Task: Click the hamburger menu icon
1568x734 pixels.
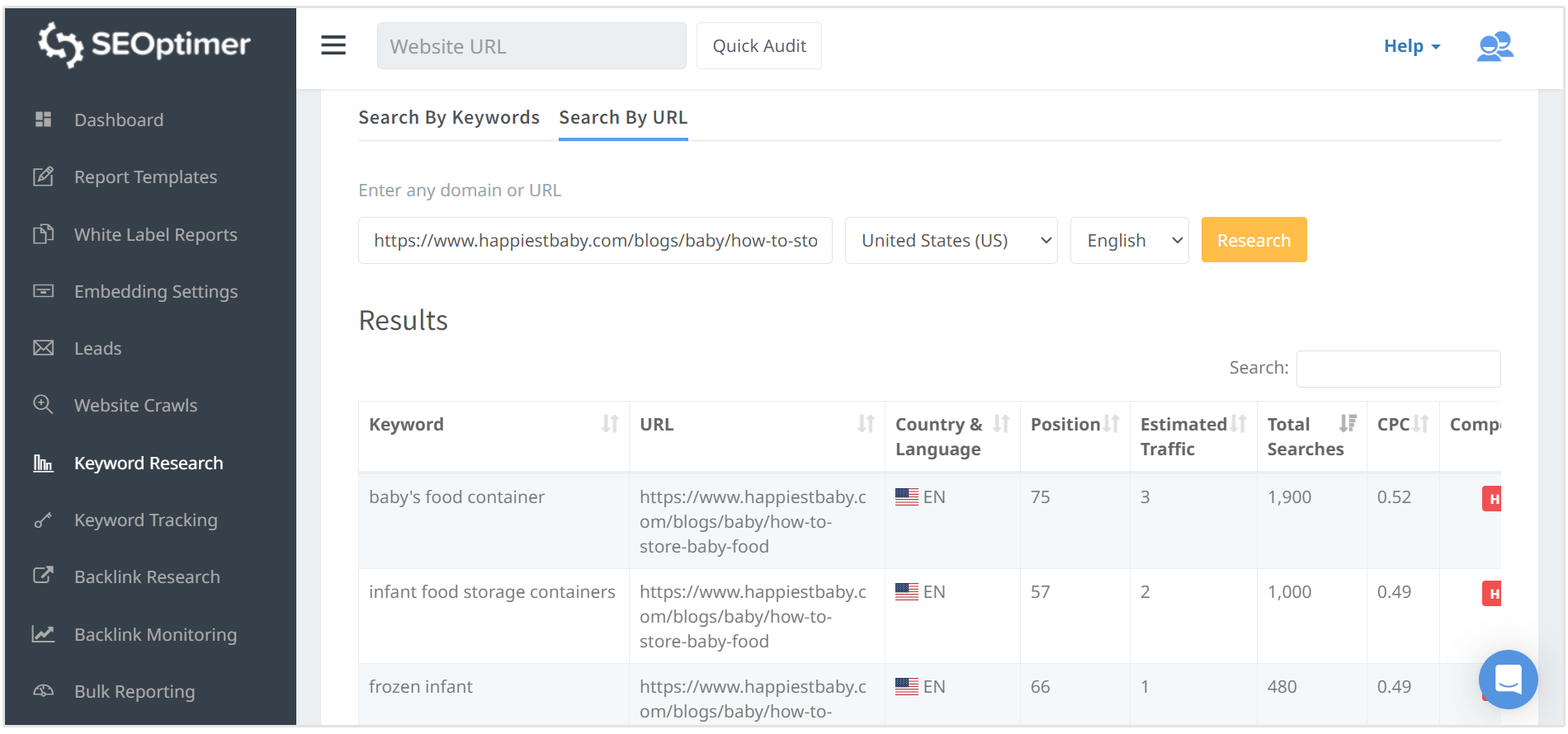Action: [x=333, y=45]
